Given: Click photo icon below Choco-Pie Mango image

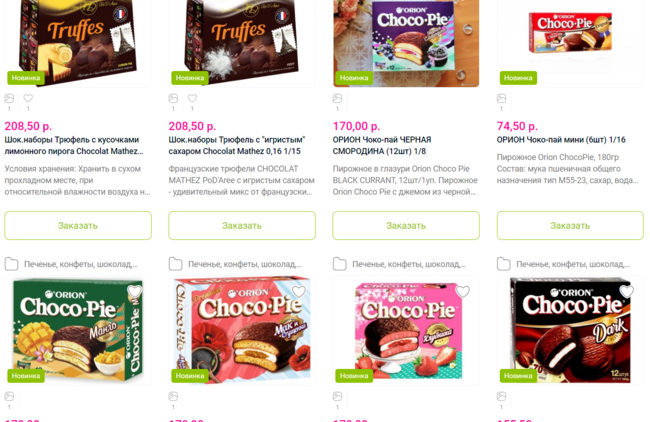Looking at the screenshot, I should 9,396.
